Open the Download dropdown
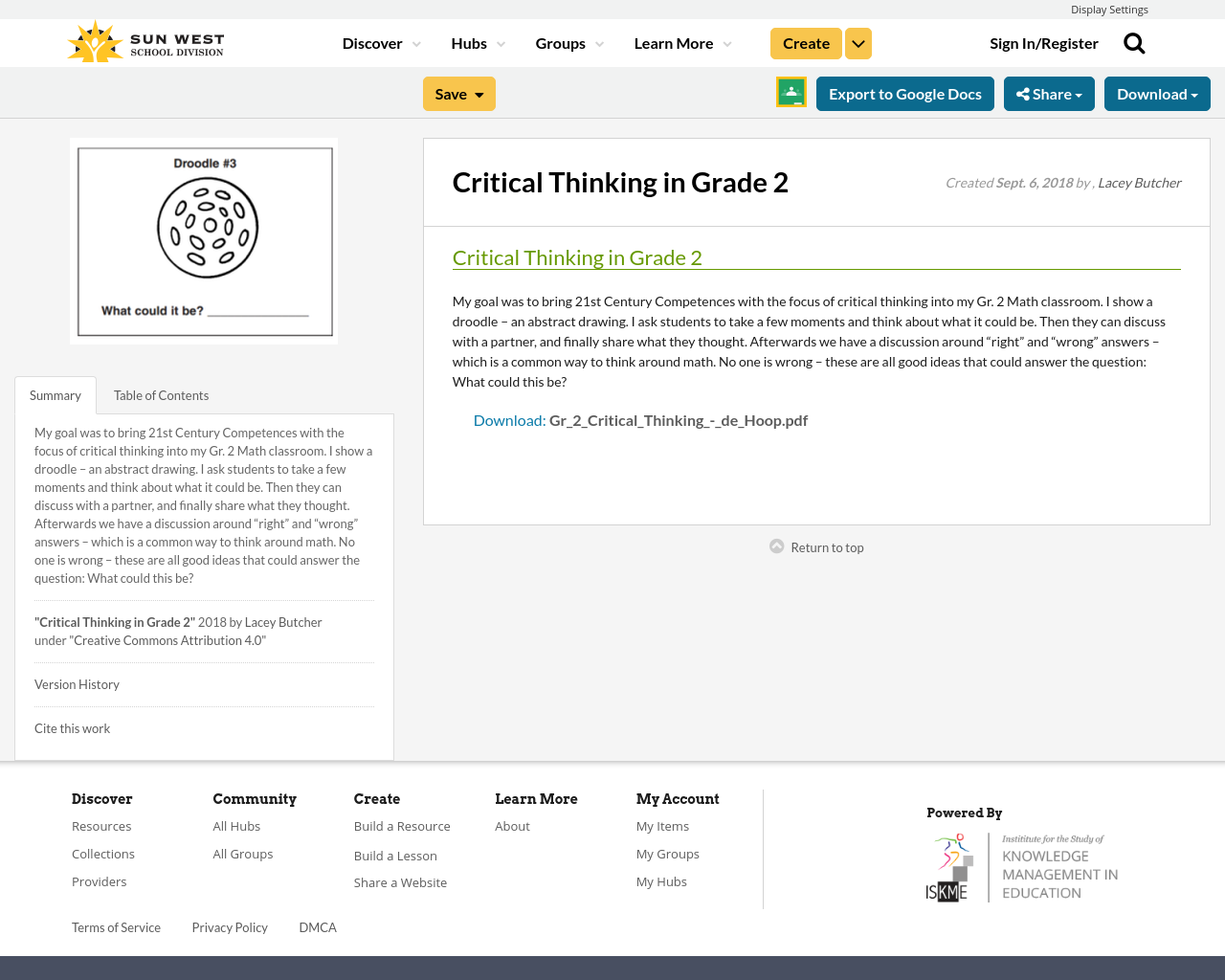This screenshot has width=1225, height=980. click(1157, 92)
